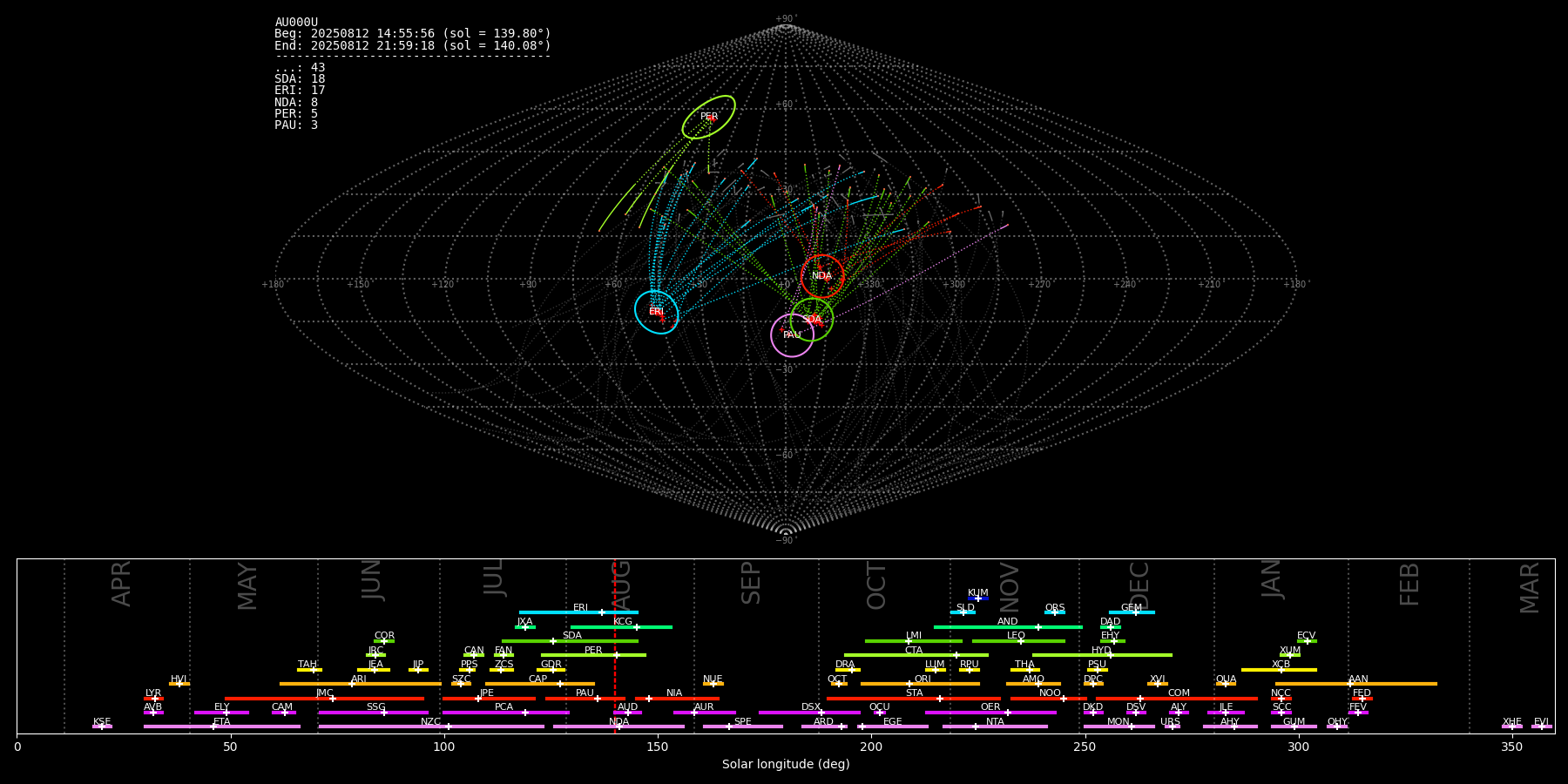The height and width of the screenshot is (784, 1568).
Task: Select the pink ETA shower bar
Action: click(x=222, y=727)
